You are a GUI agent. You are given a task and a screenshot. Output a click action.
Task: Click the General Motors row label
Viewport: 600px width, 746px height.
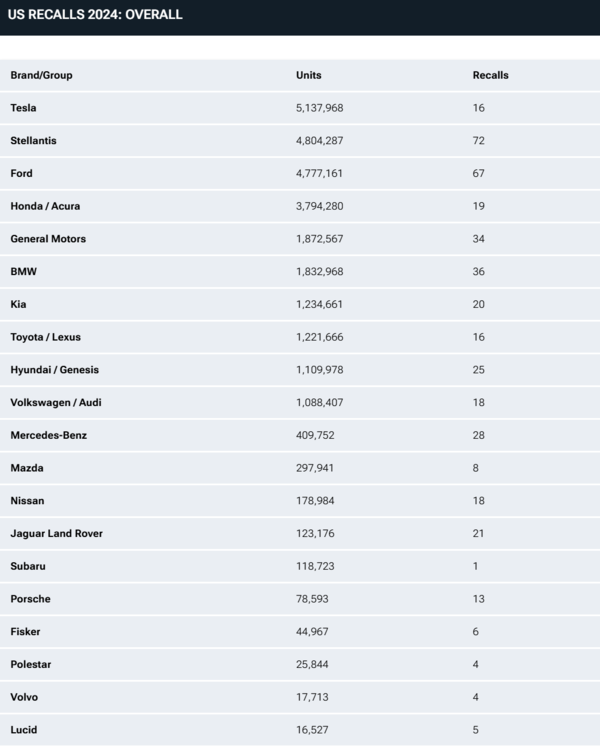(48, 239)
